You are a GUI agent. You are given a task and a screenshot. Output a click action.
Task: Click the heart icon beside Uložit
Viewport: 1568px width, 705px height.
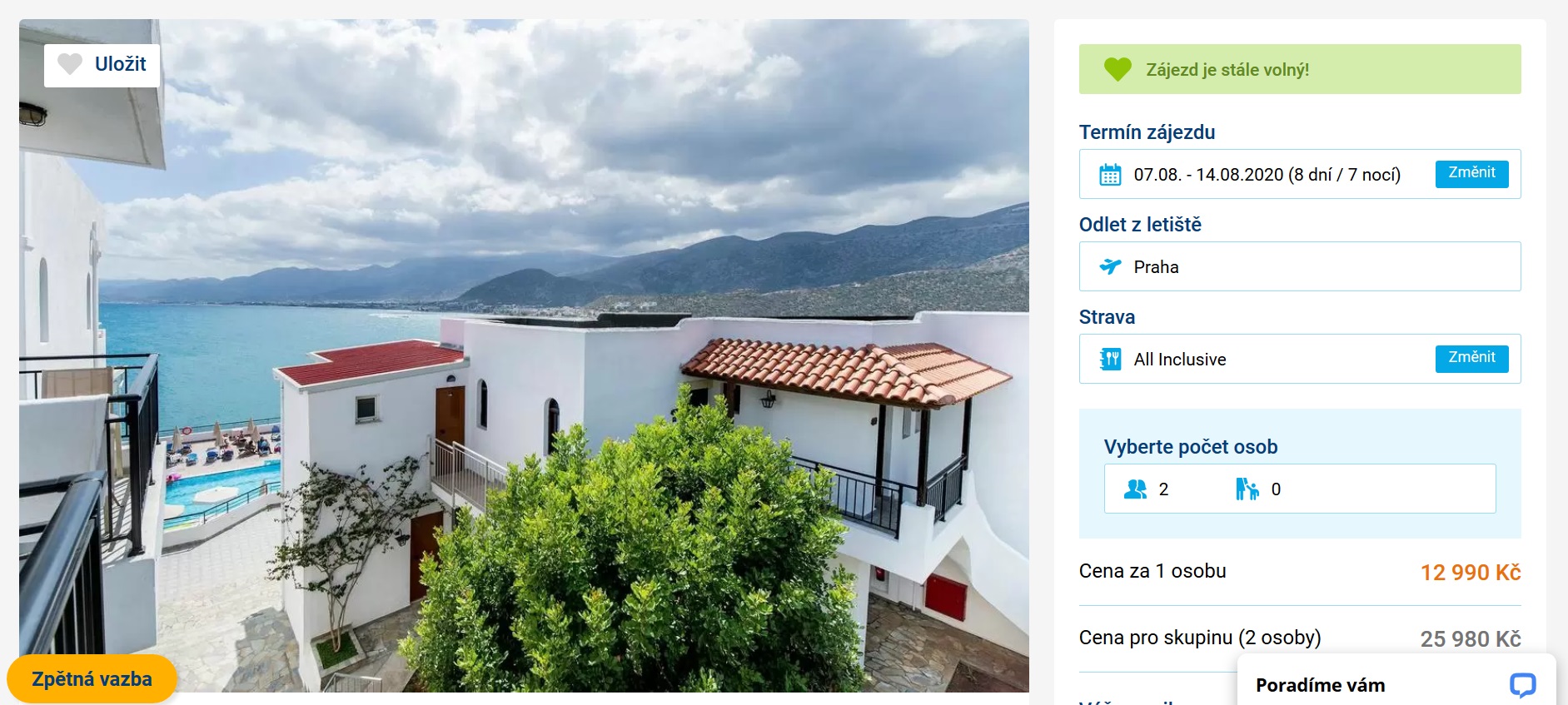coord(70,64)
